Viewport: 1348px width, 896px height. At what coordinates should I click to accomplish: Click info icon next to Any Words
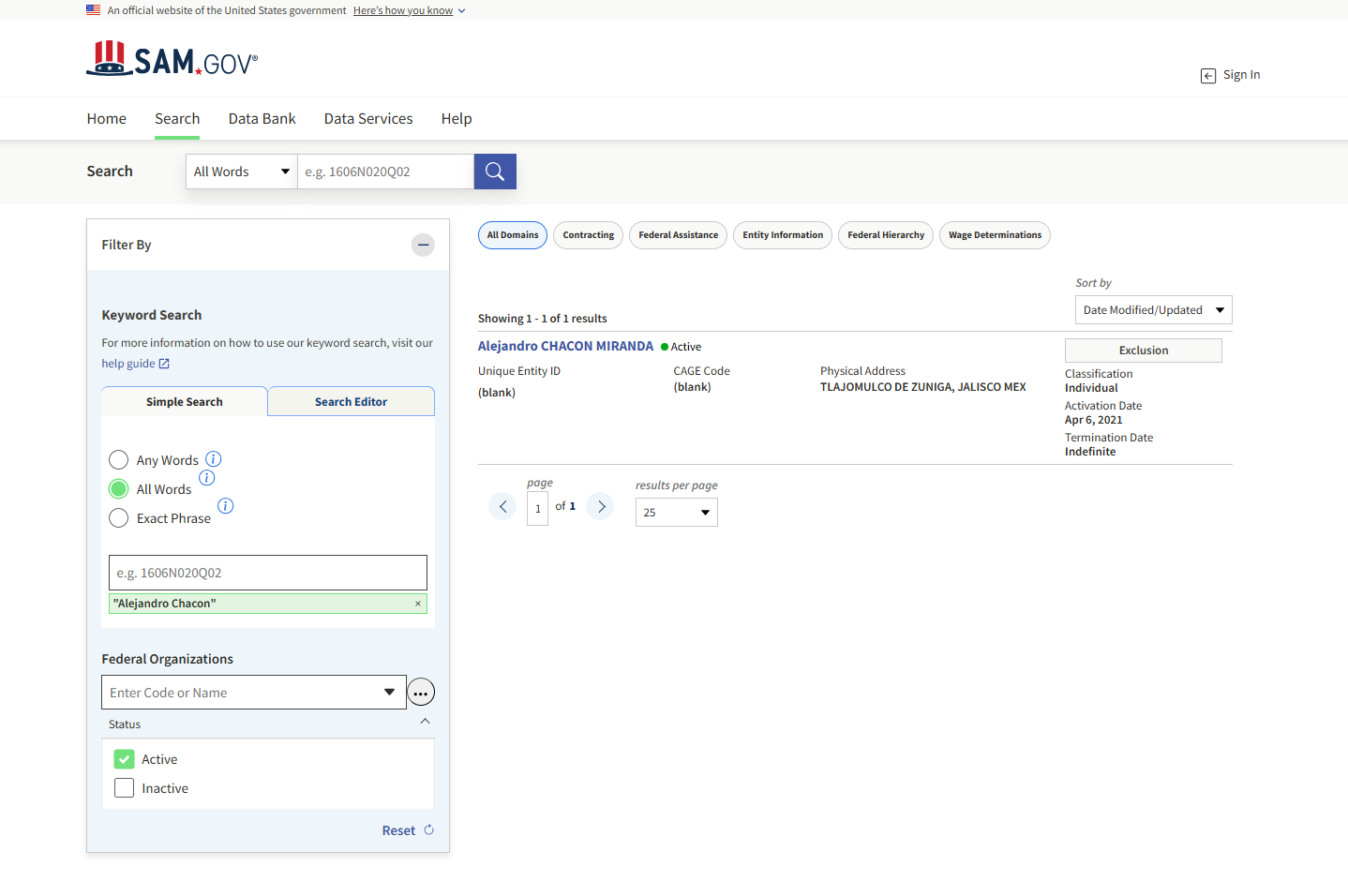[214, 459]
